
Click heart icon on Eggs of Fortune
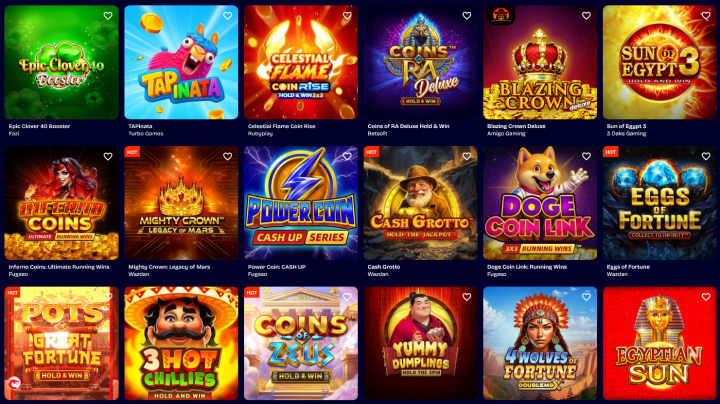pos(706,157)
